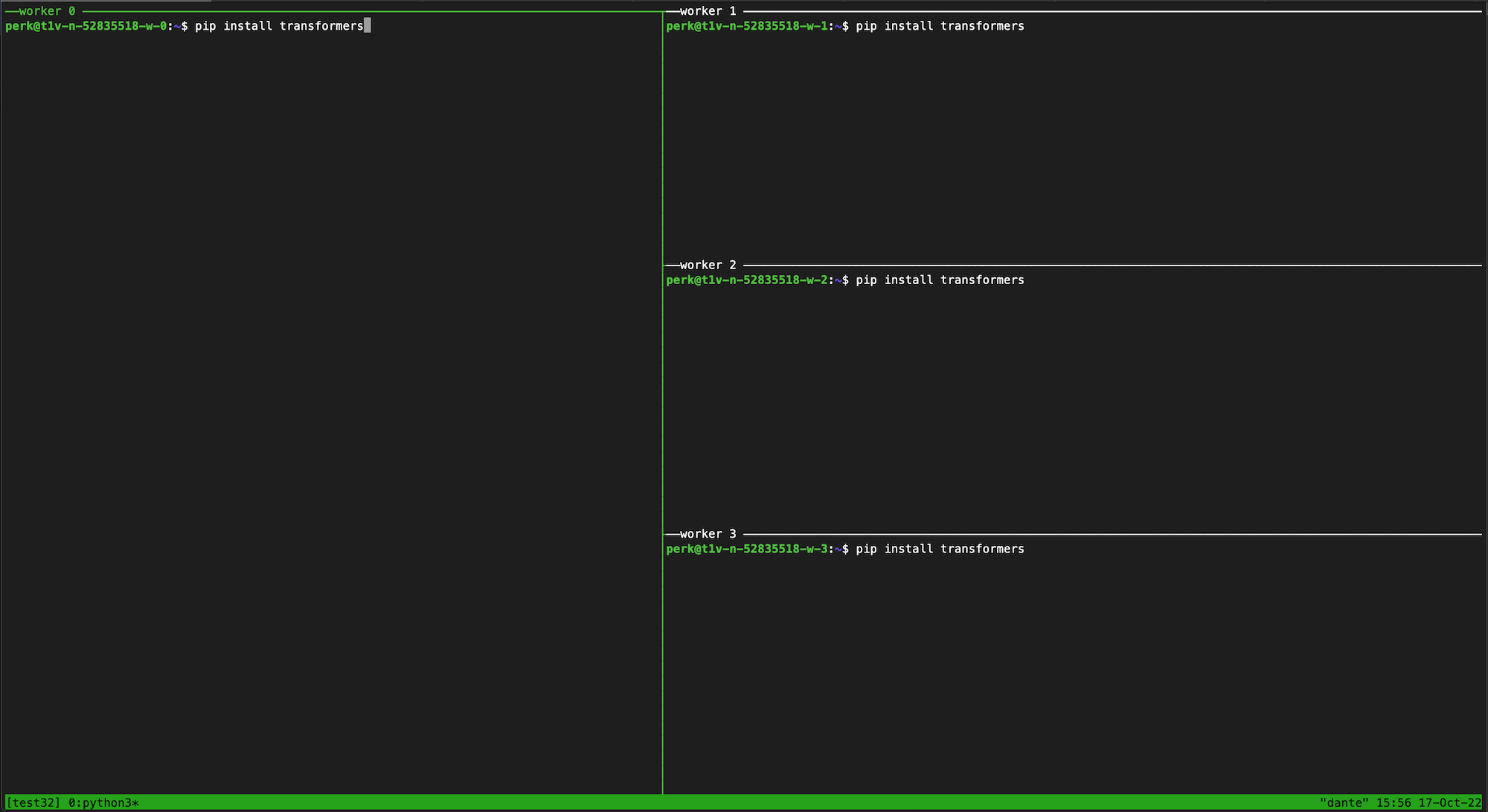Image resolution: width=1488 pixels, height=812 pixels.
Task: Click the w-3 shell prompt hostname
Action: point(747,549)
